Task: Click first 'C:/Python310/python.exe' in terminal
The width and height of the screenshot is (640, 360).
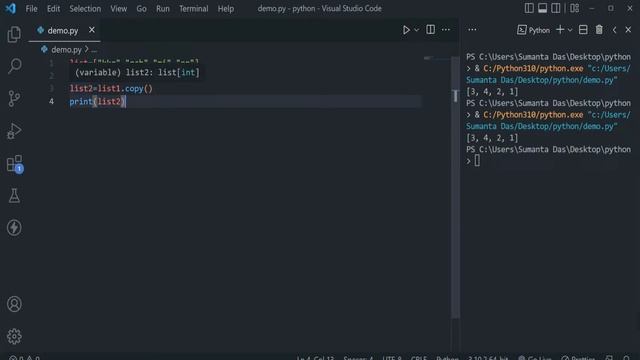Action: pyautogui.click(x=533, y=69)
